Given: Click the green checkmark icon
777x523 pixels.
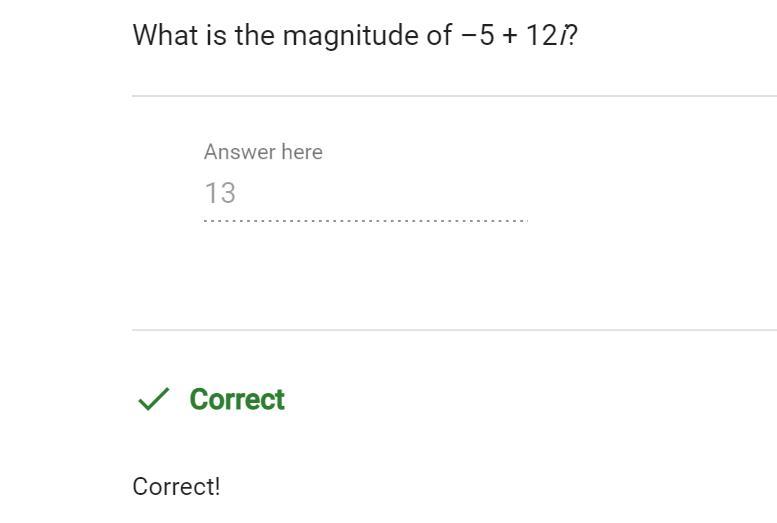Looking at the screenshot, I should coord(153,400).
